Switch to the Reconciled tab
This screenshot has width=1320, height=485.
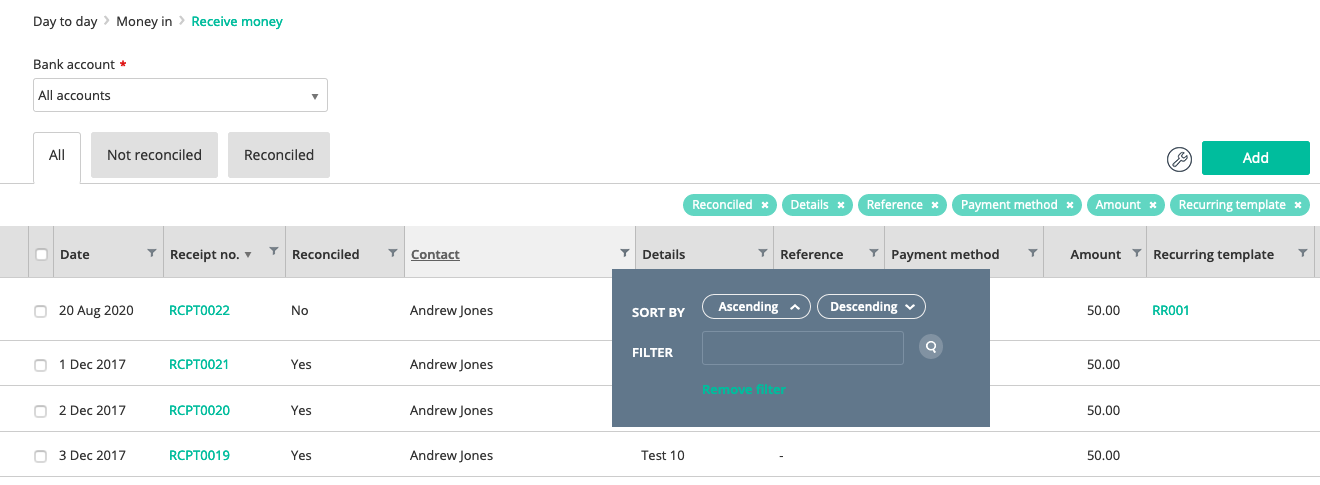pyautogui.click(x=279, y=155)
